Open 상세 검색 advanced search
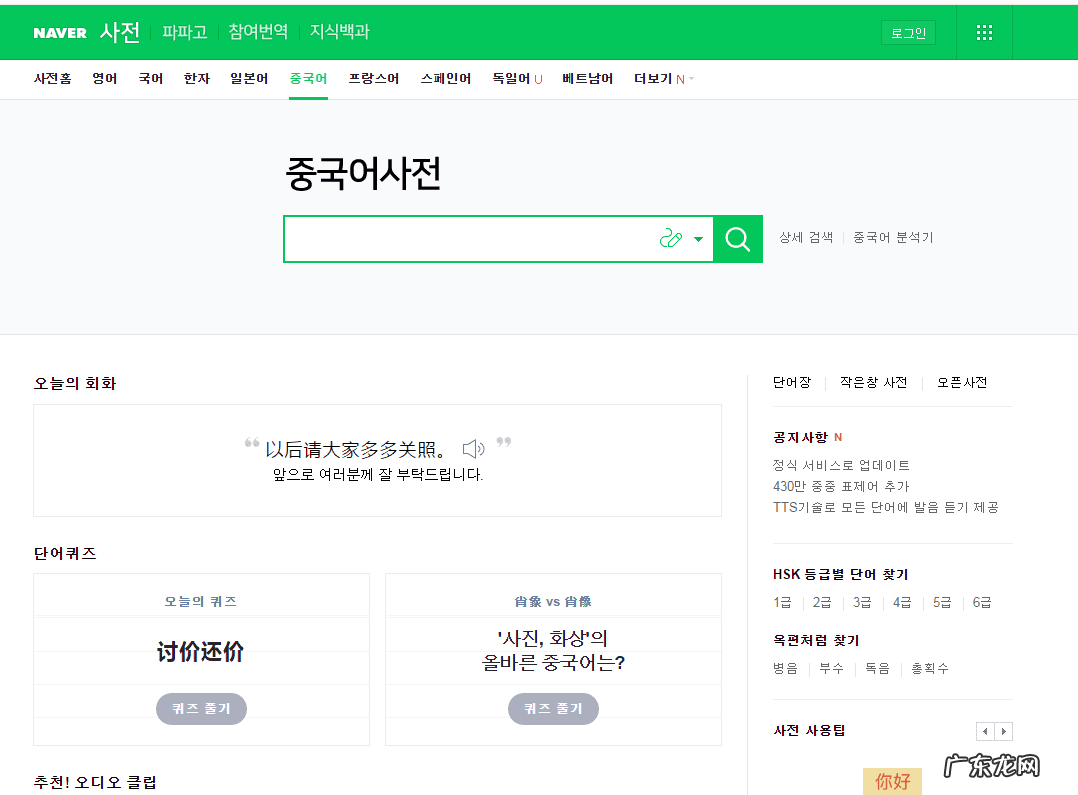1078x795 pixels. pos(806,238)
